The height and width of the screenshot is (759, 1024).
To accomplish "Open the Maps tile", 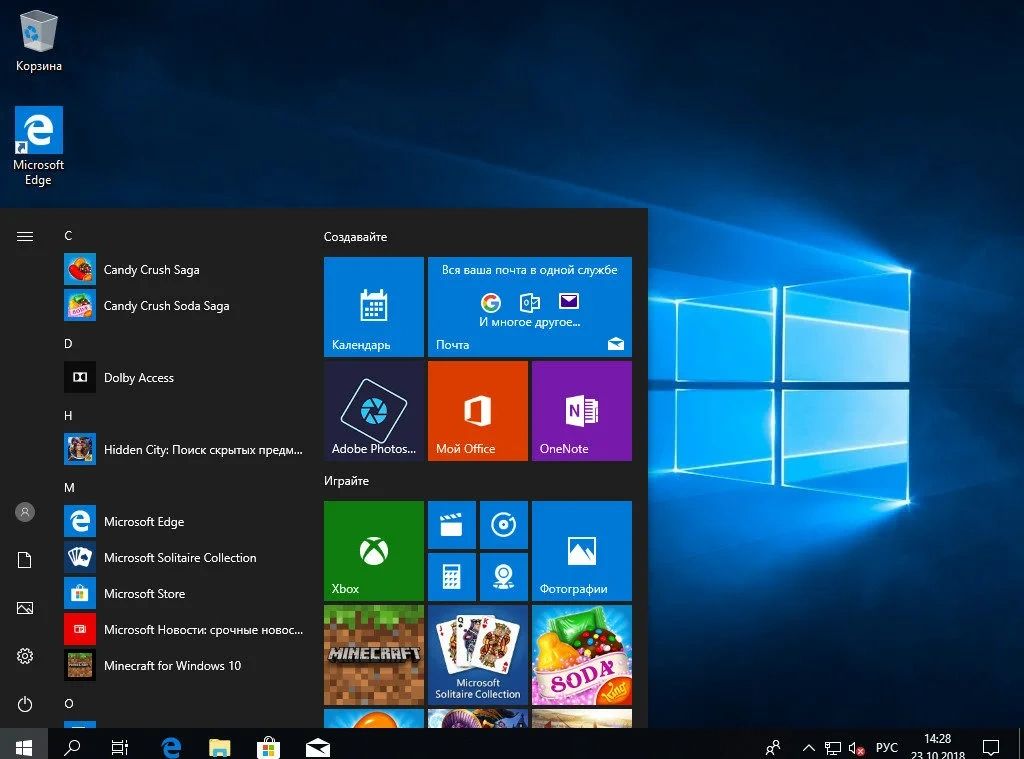I will (x=504, y=575).
